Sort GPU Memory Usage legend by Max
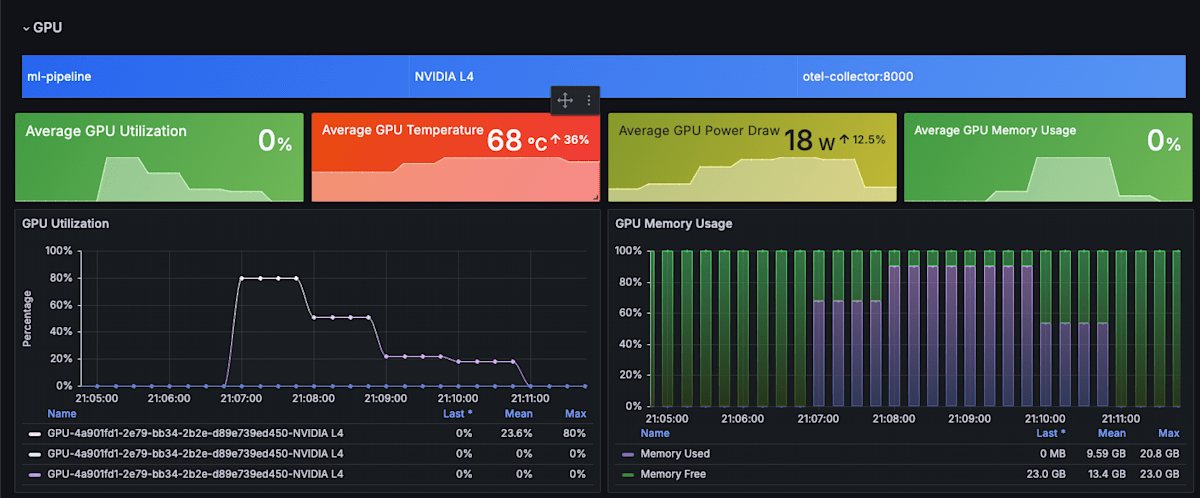1200x498 pixels. click(x=1169, y=433)
